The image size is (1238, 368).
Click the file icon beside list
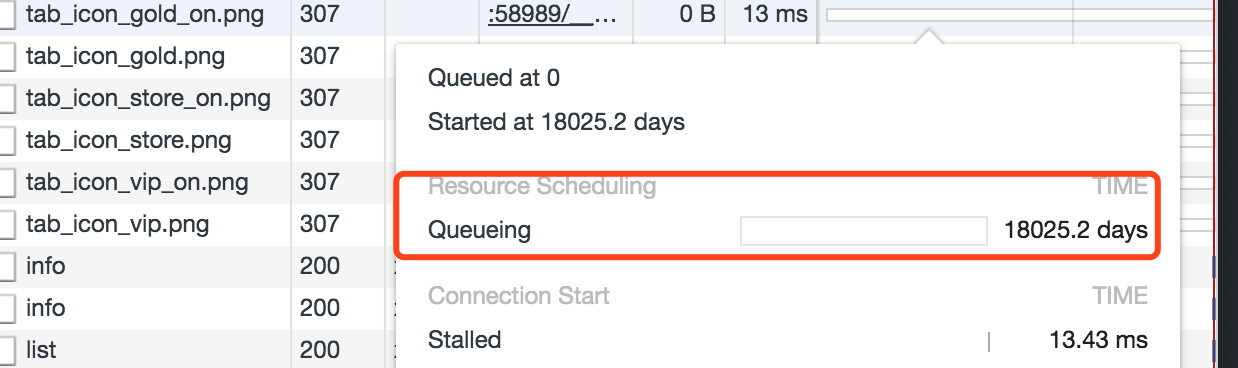coord(6,352)
